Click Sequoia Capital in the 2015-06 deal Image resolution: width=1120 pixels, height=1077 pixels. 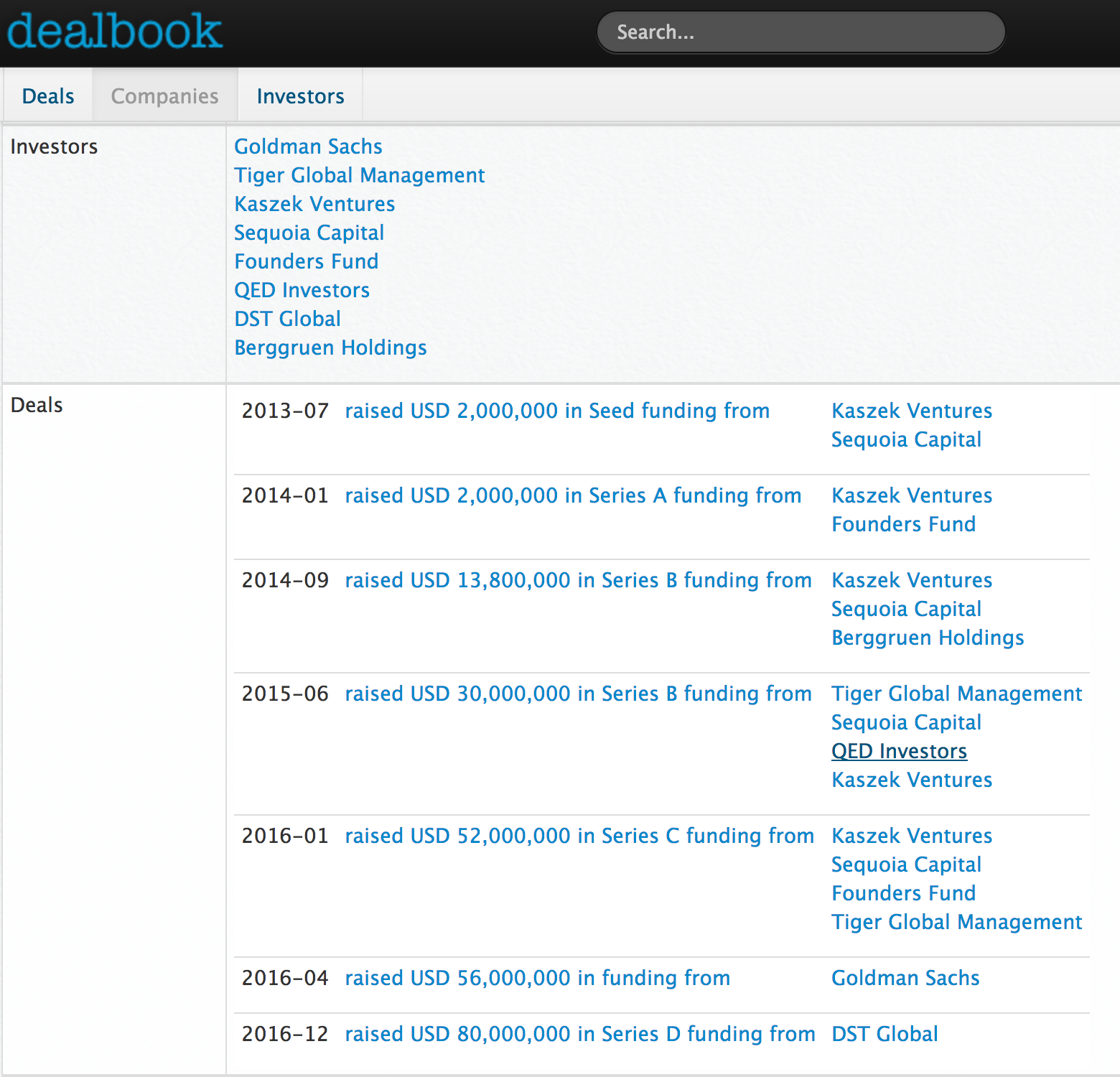pos(906,722)
